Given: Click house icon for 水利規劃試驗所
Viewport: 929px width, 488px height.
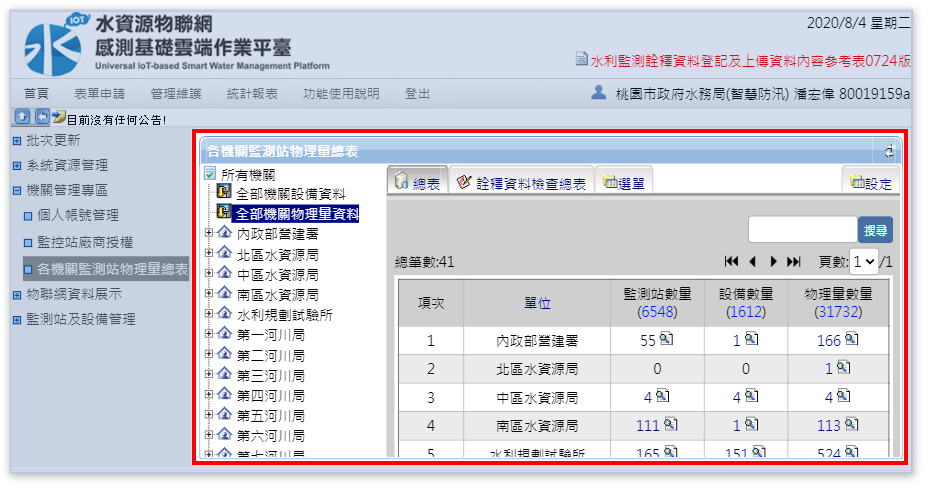Looking at the screenshot, I should click(x=224, y=313).
